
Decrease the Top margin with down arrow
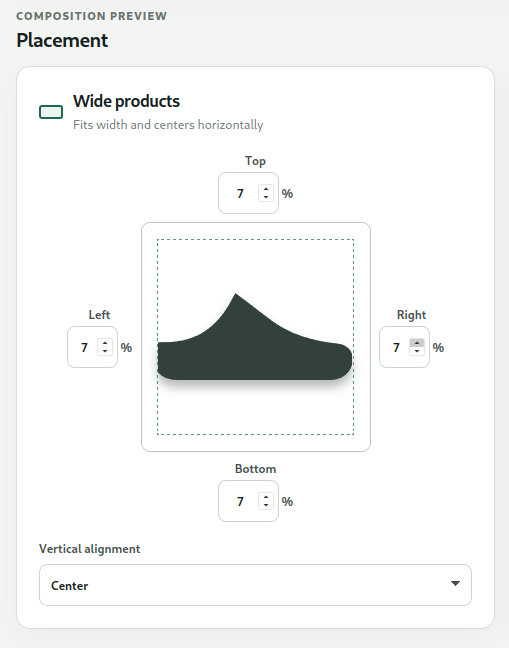point(266,197)
